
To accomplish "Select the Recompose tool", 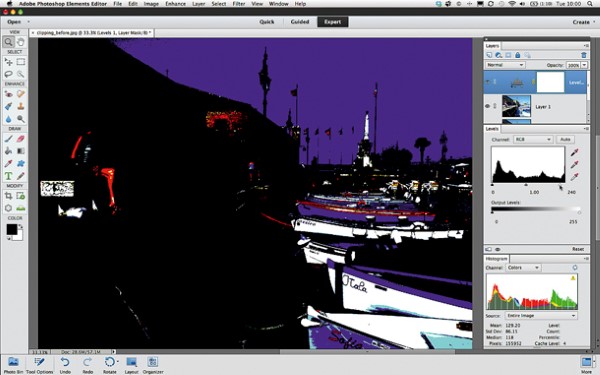I will click(21, 196).
